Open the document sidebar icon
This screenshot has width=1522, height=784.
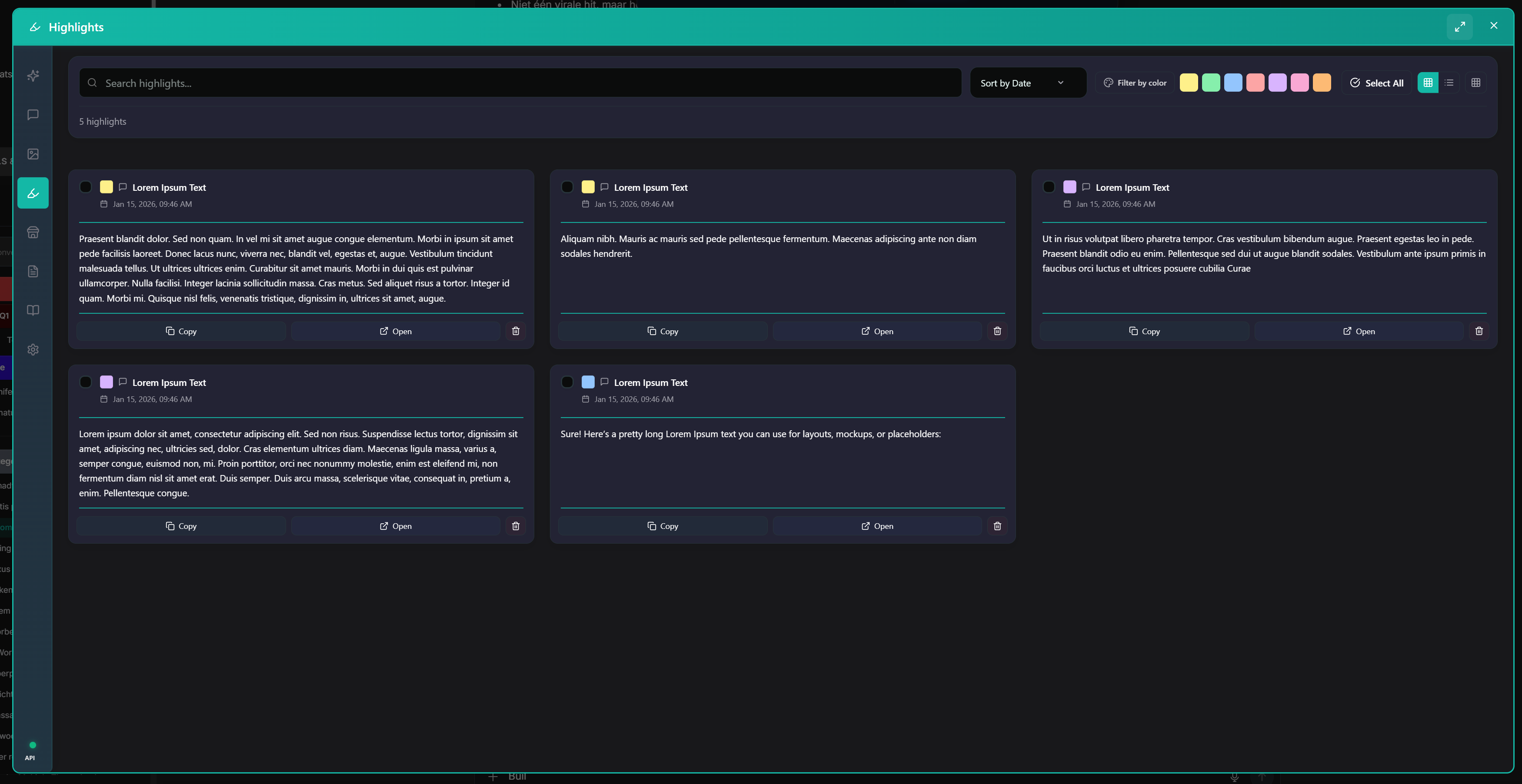click(33, 271)
